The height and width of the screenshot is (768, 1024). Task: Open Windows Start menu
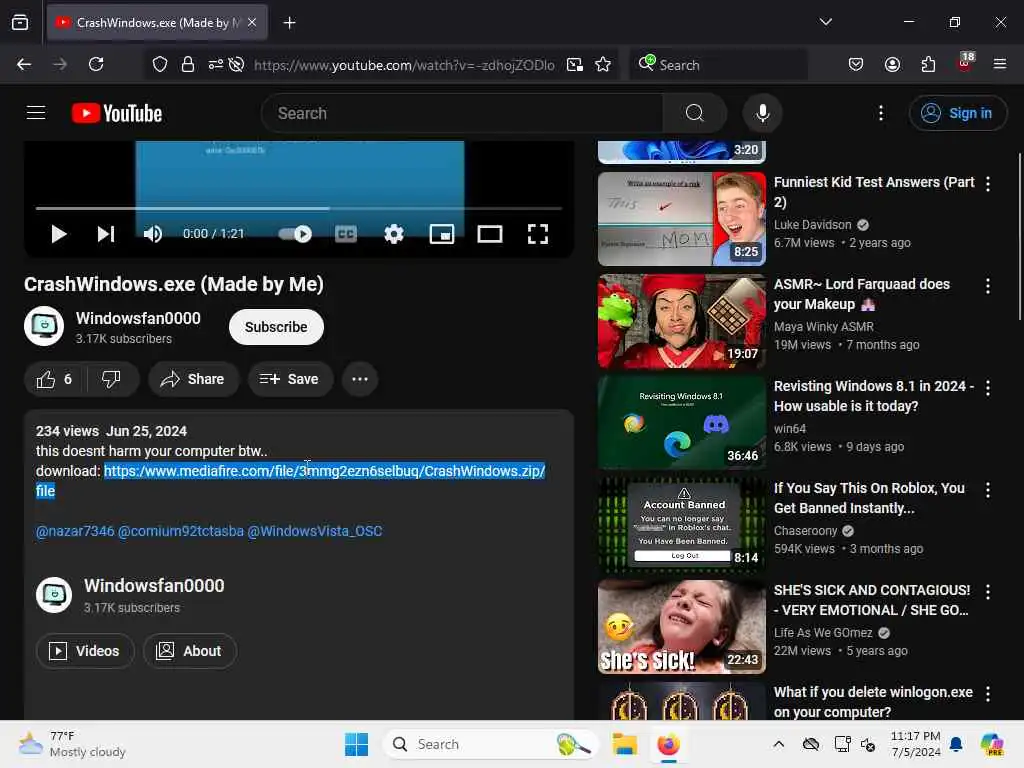[357, 744]
